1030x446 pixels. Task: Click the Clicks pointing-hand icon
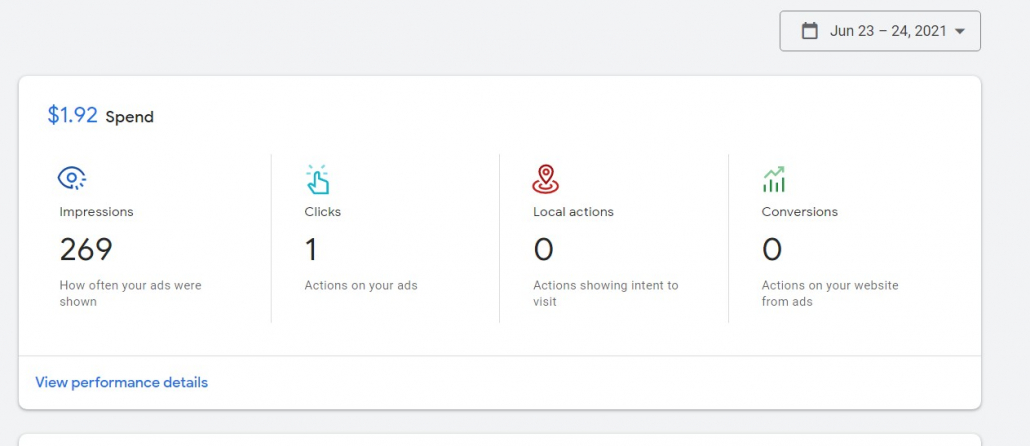coord(317,179)
